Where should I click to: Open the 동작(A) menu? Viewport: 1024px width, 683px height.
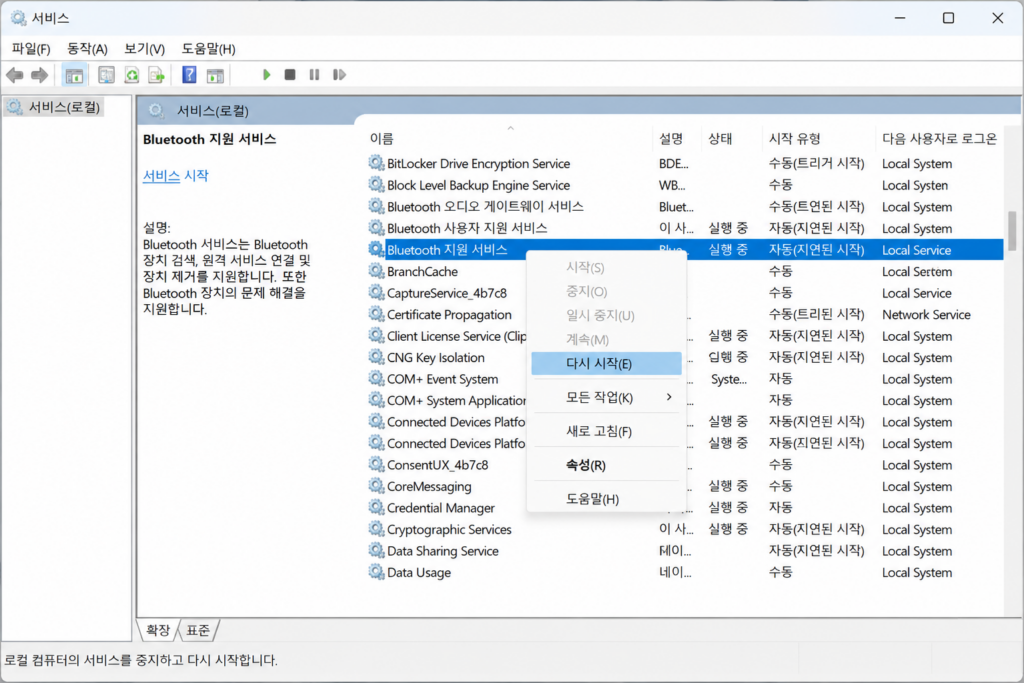(x=87, y=49)
